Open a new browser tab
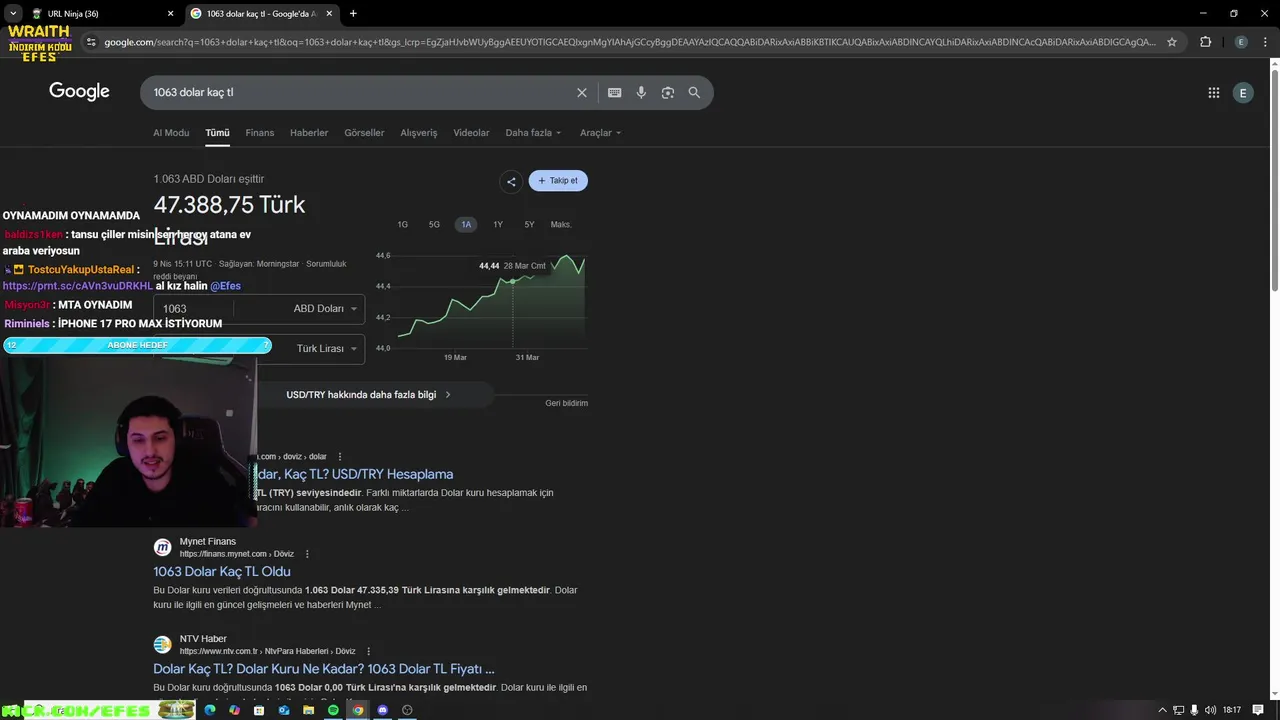The height and width of the screenshot is (720, 1280). 353,13
